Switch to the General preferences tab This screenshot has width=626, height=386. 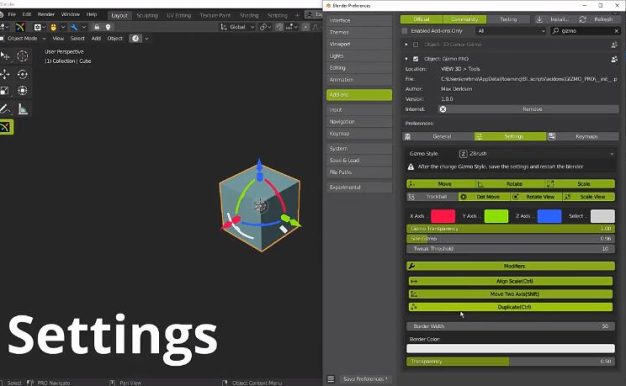tap(438, 137)
